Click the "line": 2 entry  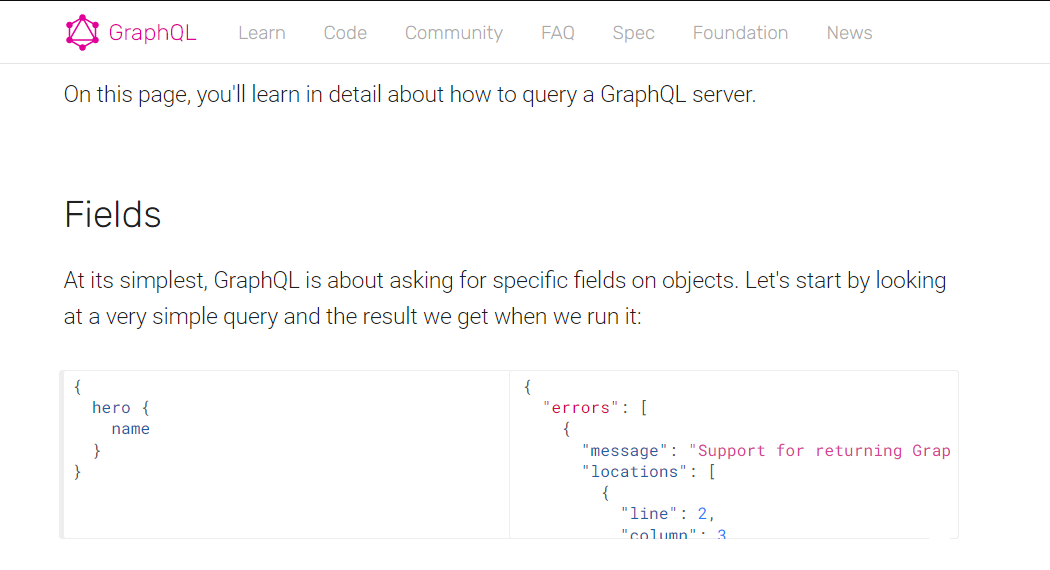(x=668, y=514)
